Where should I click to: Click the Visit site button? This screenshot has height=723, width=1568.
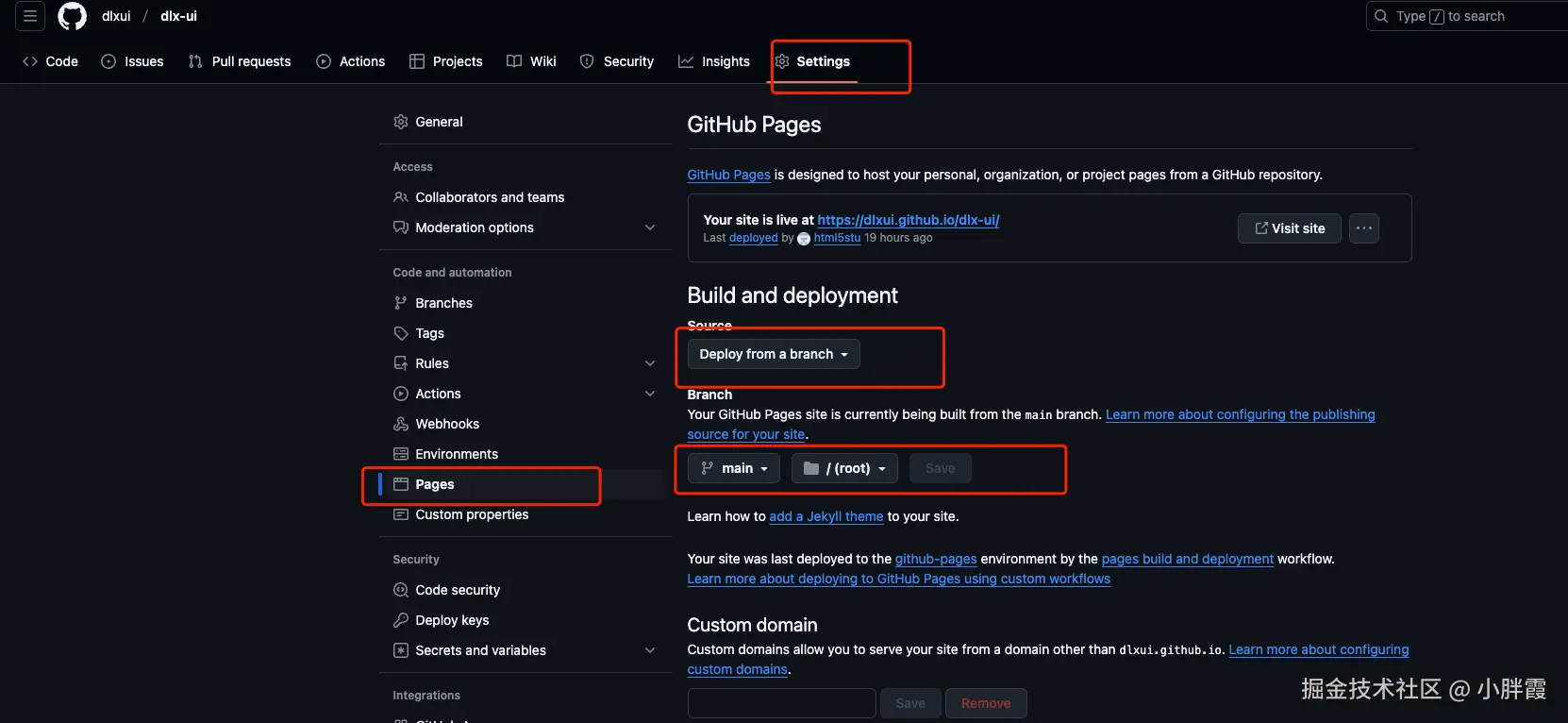click(x=1289, y=228)
